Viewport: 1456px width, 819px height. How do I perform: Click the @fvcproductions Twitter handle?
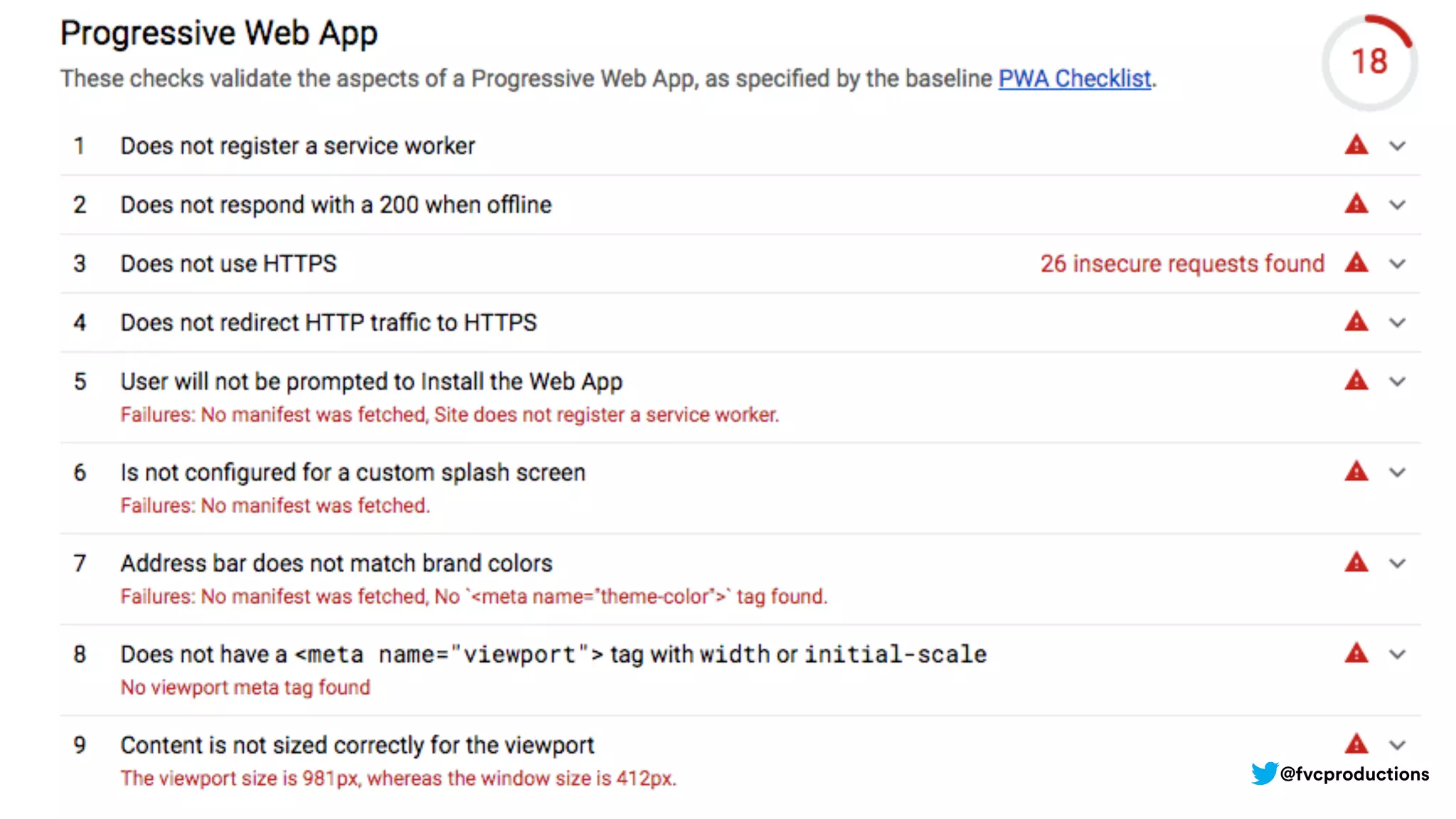tap(1354, 773)
